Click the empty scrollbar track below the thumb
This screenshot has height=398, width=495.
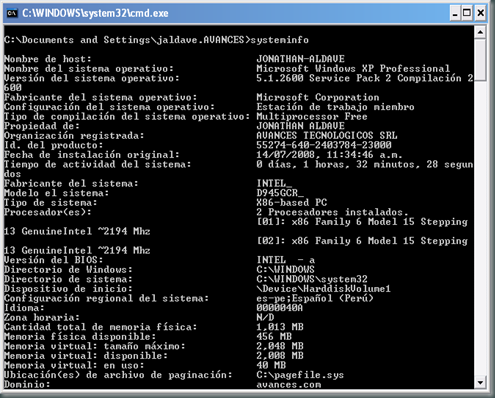(480, 228)
